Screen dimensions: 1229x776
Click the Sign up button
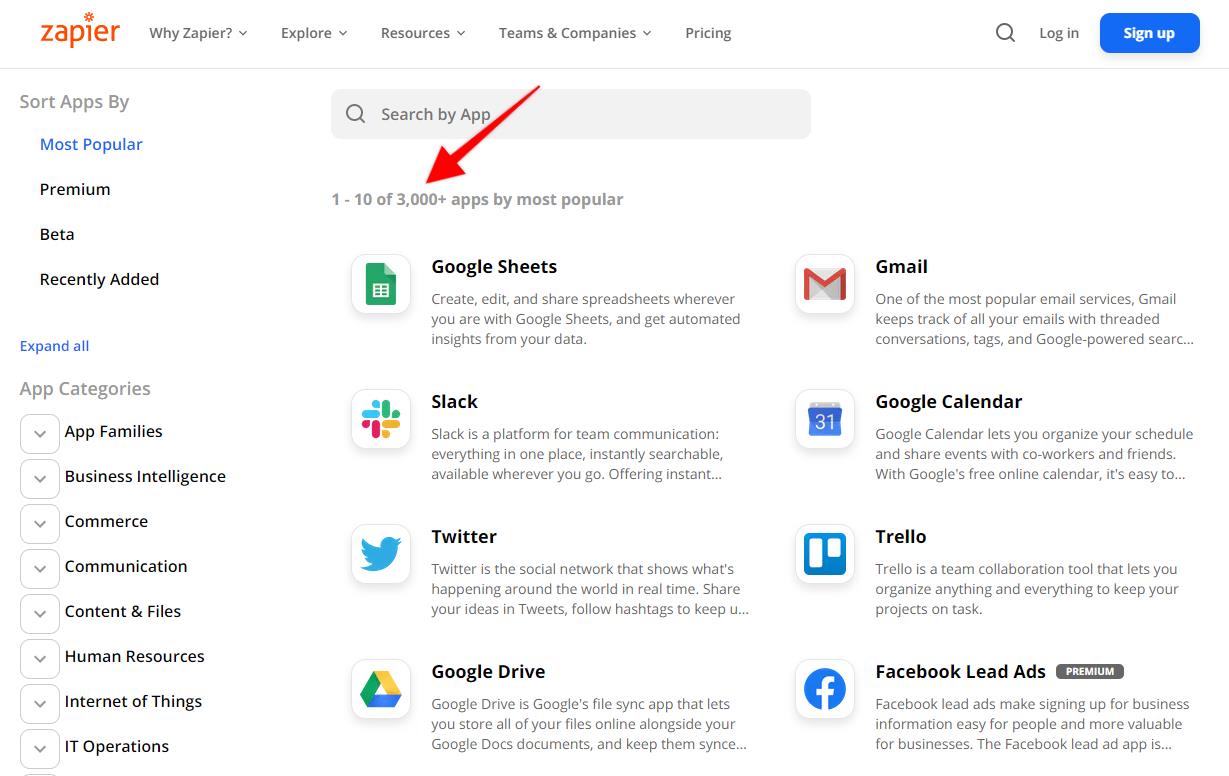coord(1149,33)
